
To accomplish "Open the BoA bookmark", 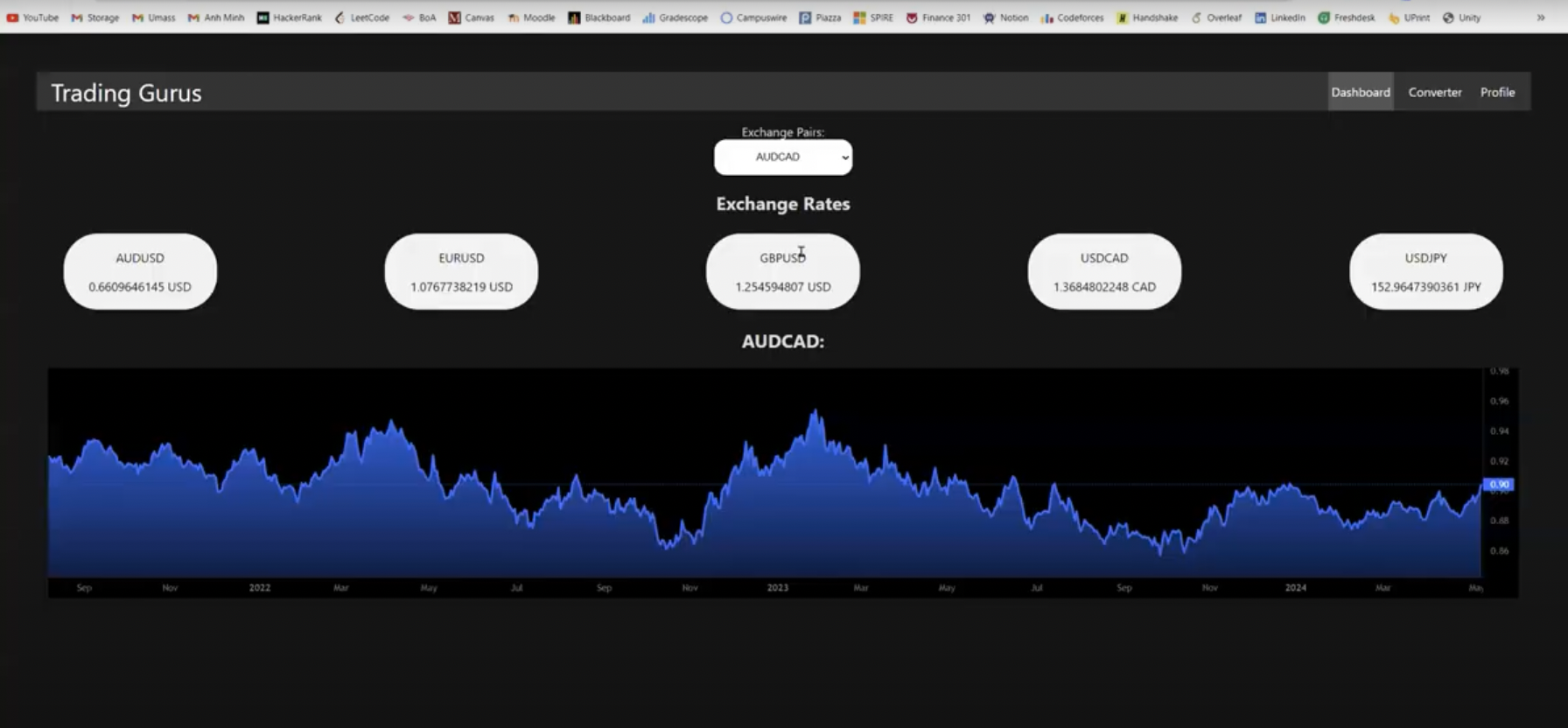I will tap(419, 17).
